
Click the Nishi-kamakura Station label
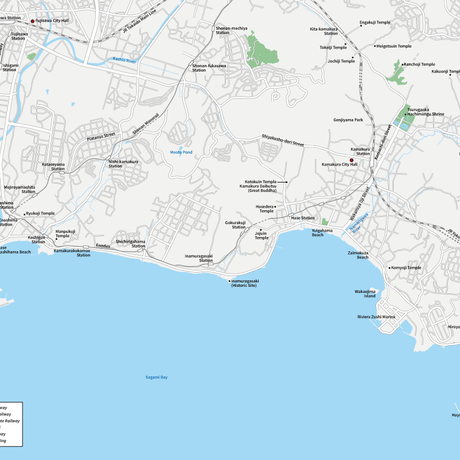[x=123, y=164]
